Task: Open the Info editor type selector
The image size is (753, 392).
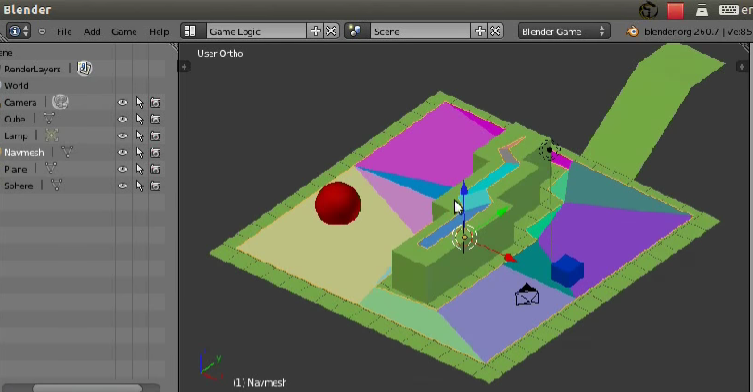Action: pos(18,31)
